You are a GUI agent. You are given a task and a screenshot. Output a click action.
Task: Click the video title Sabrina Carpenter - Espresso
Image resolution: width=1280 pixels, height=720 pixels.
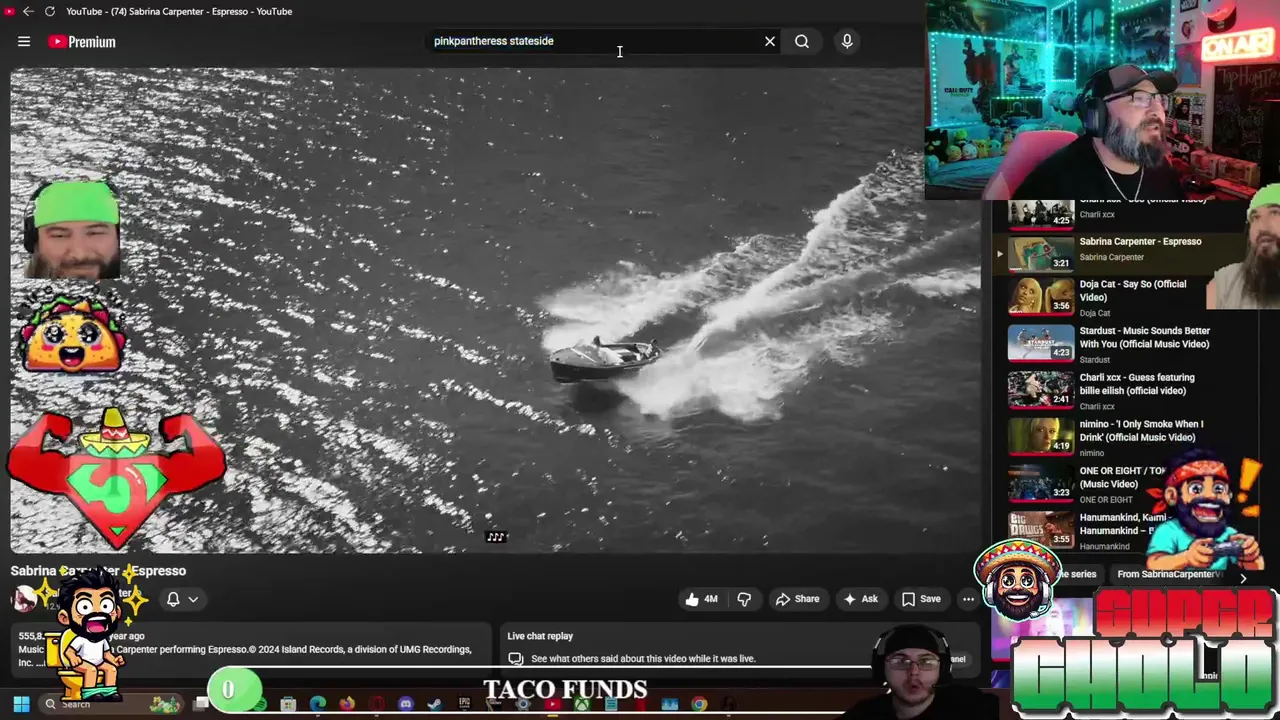(x=98, y=571)
